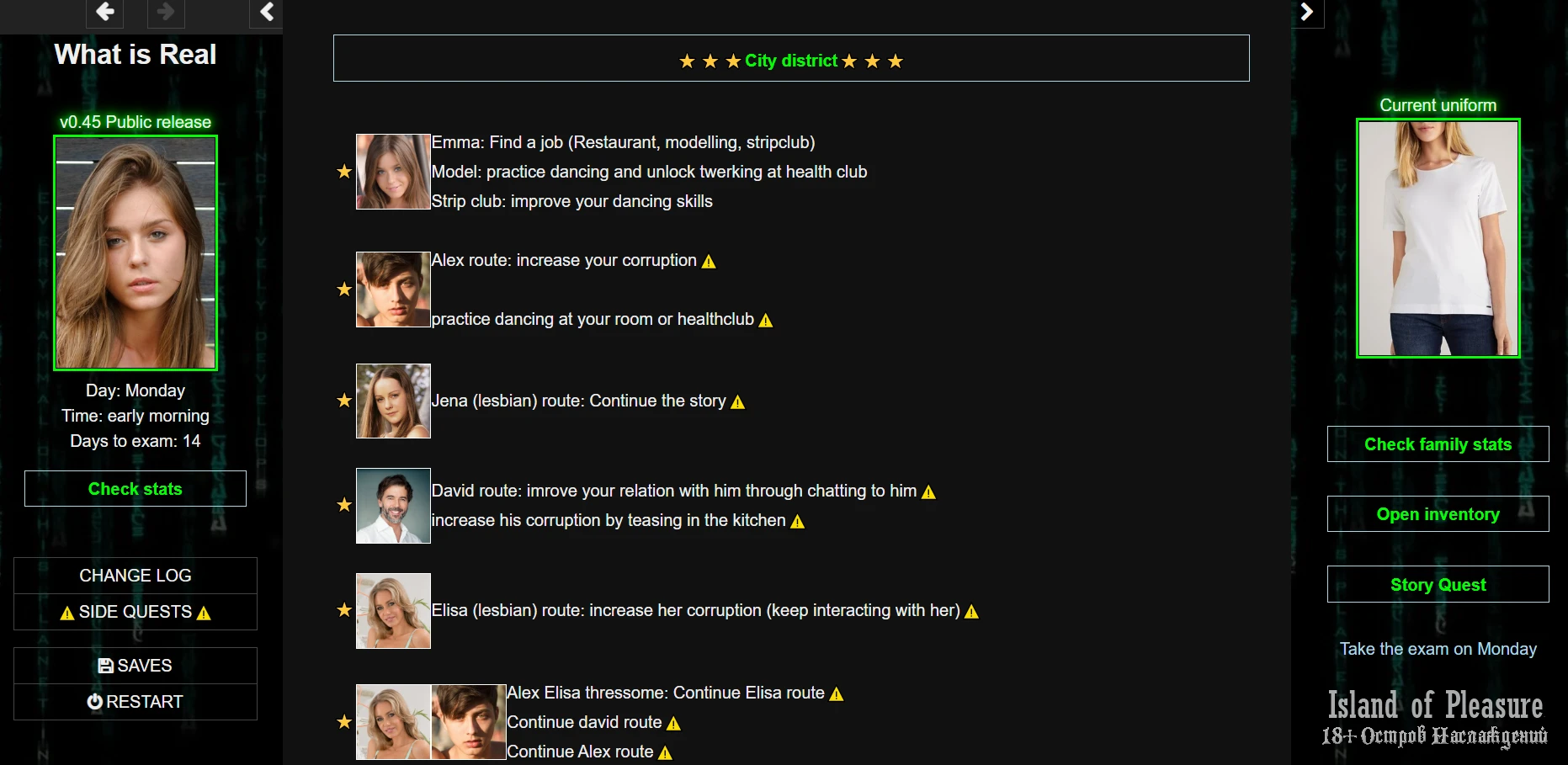The width and height of the screenshot is (1568, 765).
Task: Open the CHANGE LOG menu entry
Action: click(136, 576)
